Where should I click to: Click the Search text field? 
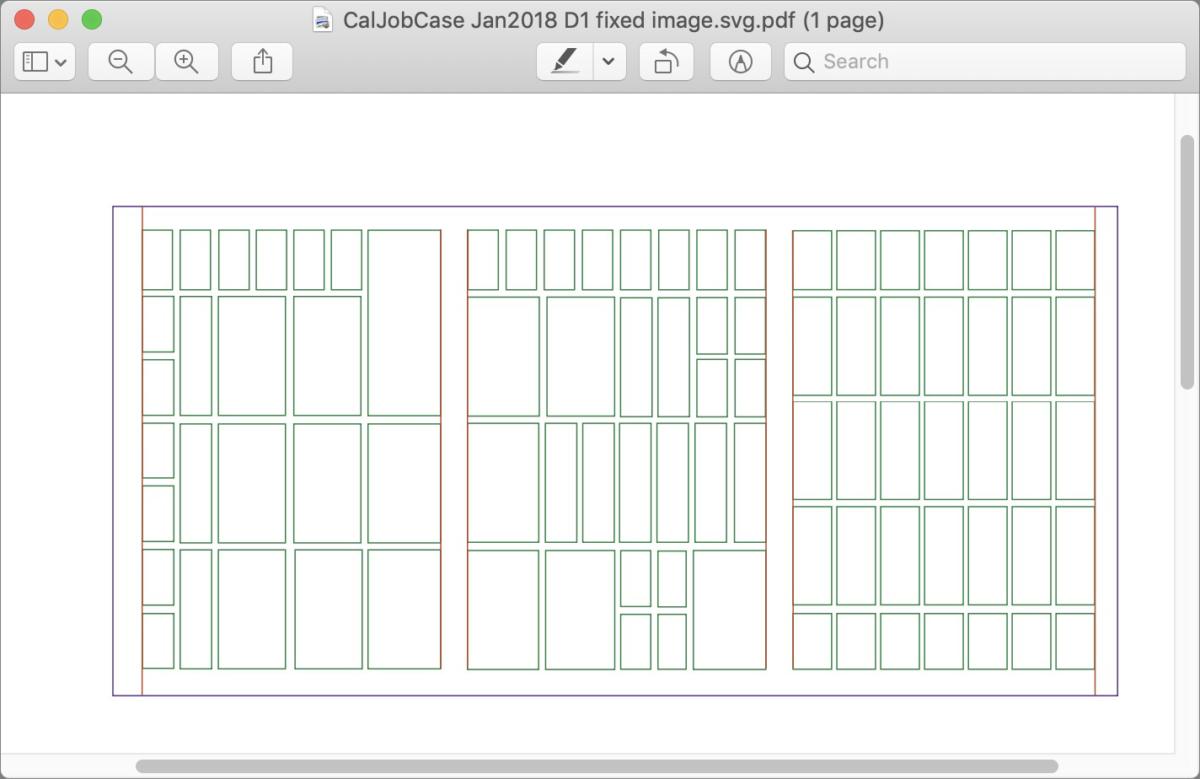(x=985, y=62)
